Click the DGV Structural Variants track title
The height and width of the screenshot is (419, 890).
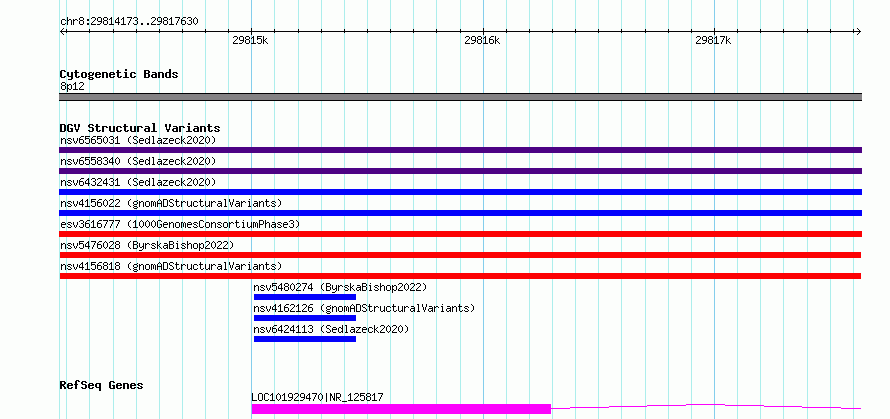pos(140,128)
